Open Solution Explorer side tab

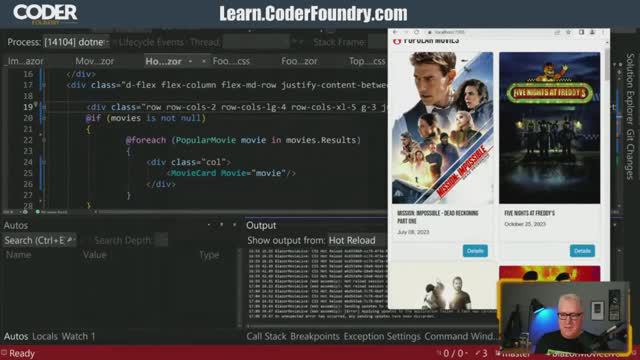(x=630, y=89)
